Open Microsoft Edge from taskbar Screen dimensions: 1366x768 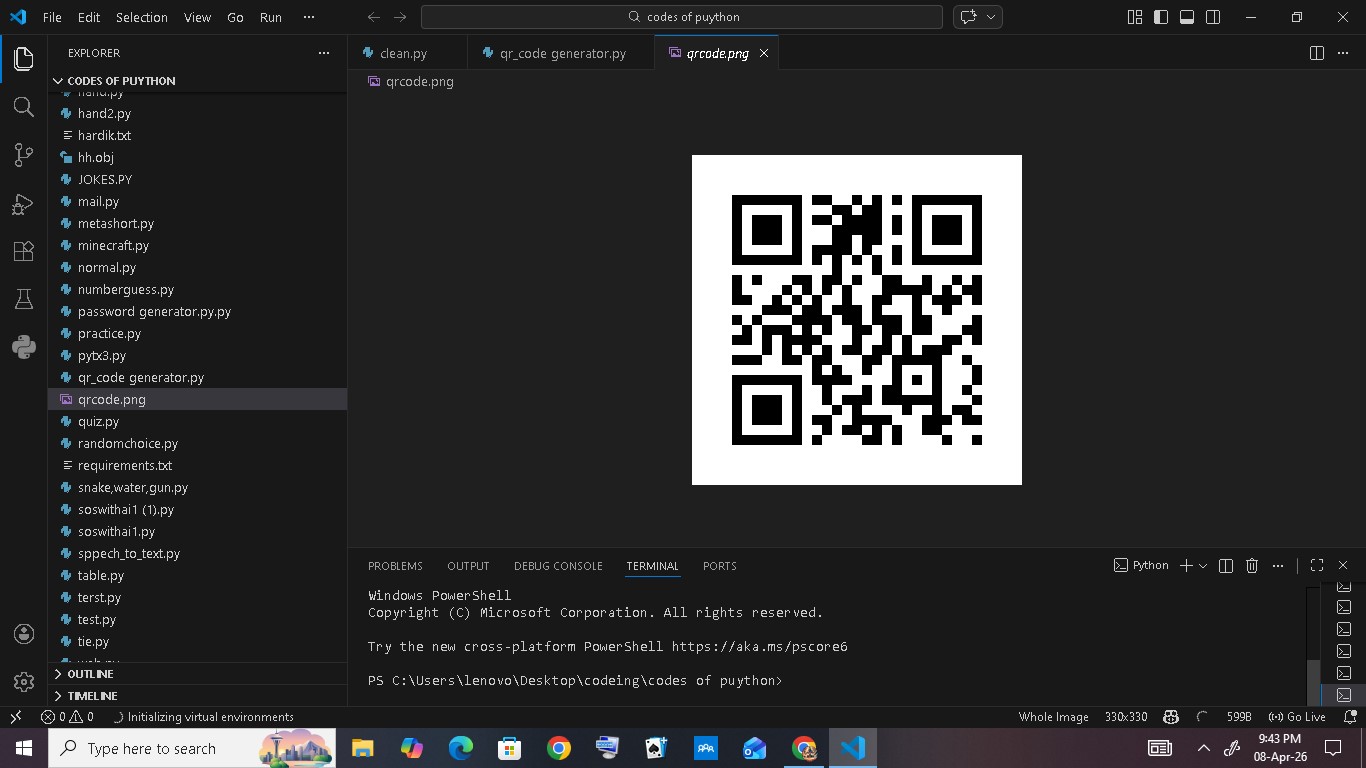pos(460,748)
